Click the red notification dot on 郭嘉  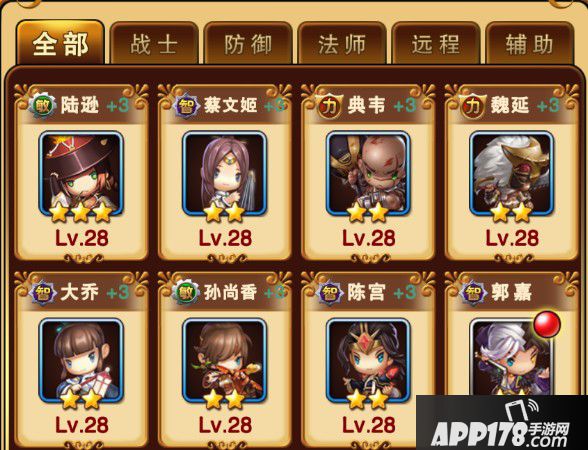(x=547, y=324)
